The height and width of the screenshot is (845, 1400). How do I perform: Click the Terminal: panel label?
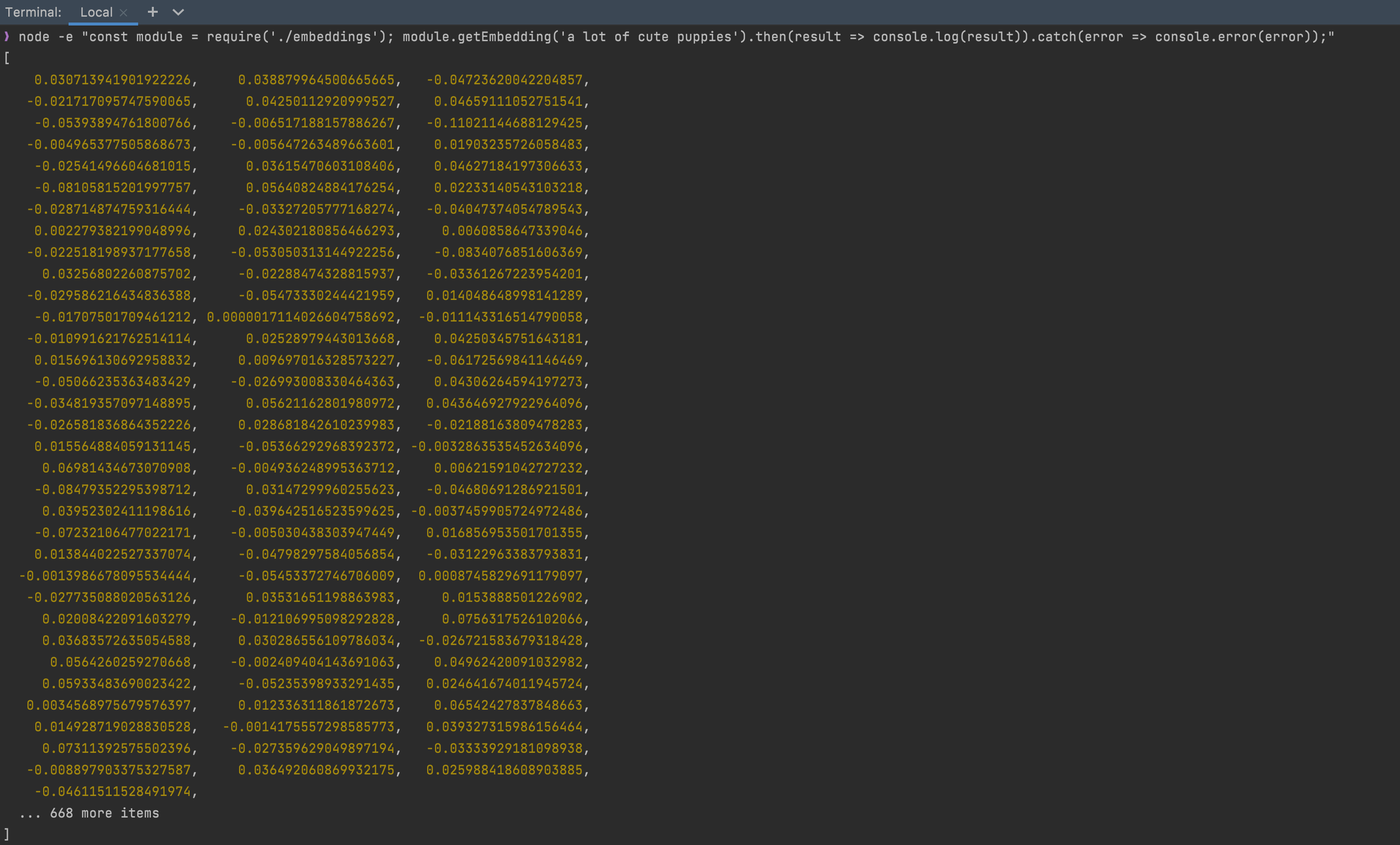coord(33,12)
